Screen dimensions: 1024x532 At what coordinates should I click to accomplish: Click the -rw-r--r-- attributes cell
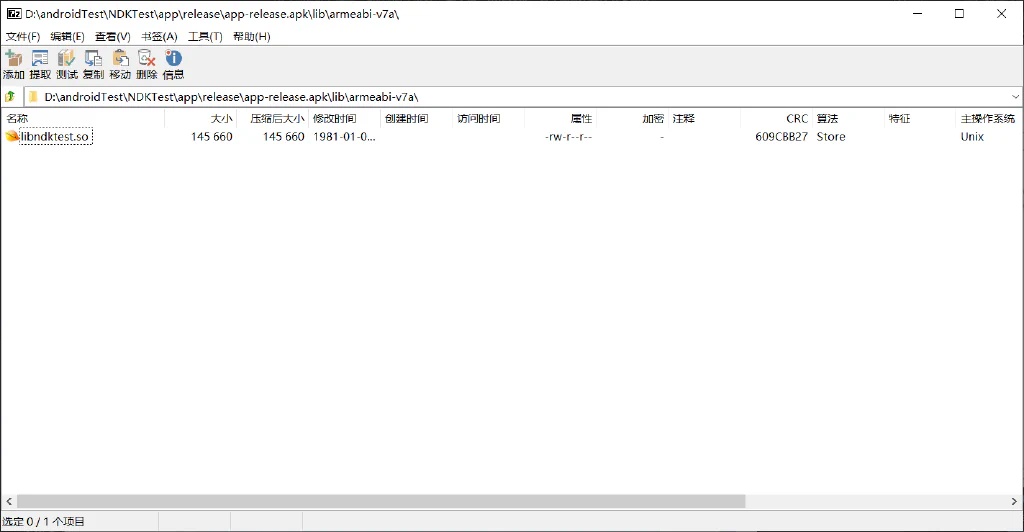coord(568,137)
